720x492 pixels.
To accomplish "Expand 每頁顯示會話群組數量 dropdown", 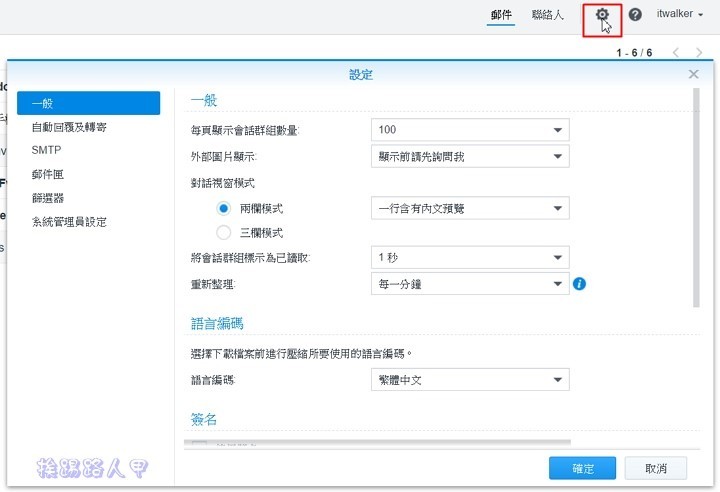I will coord(469,130).
